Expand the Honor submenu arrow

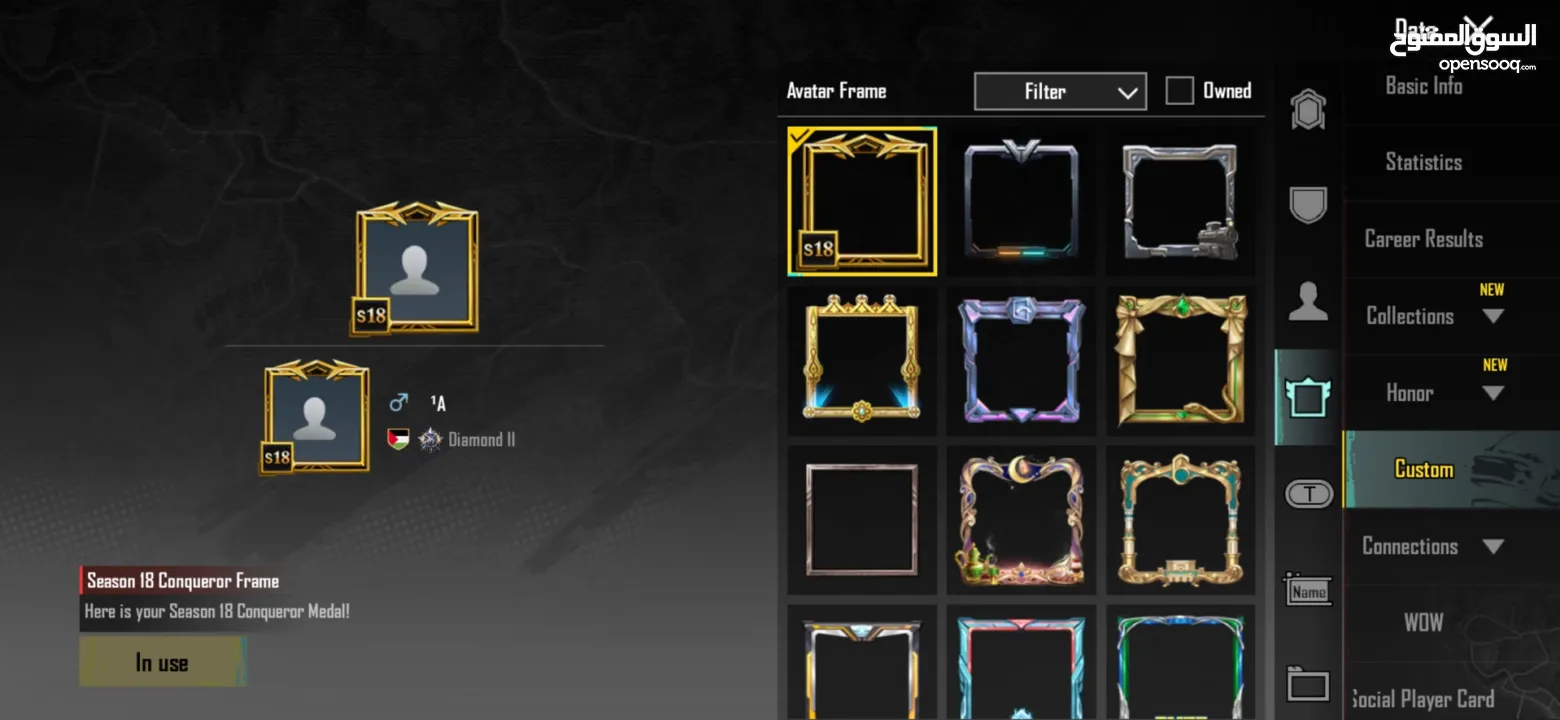click(x=1493, y=393)
